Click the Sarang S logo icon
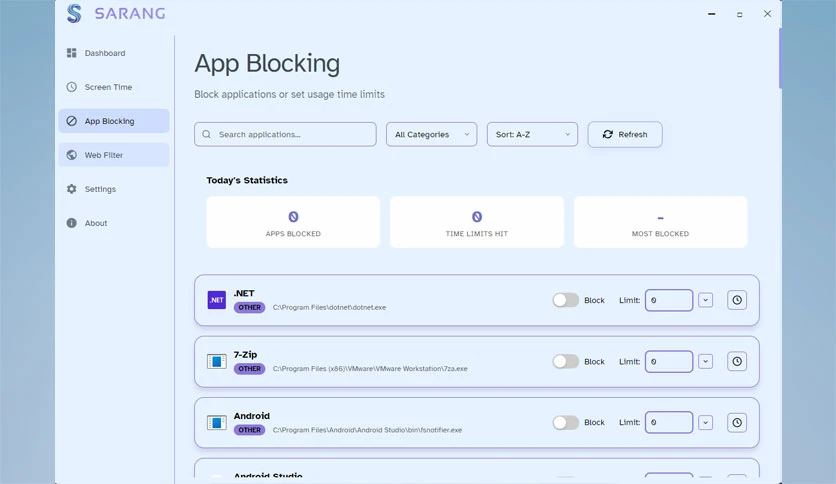The image size is (836, 484). click(x=74, y=14)
